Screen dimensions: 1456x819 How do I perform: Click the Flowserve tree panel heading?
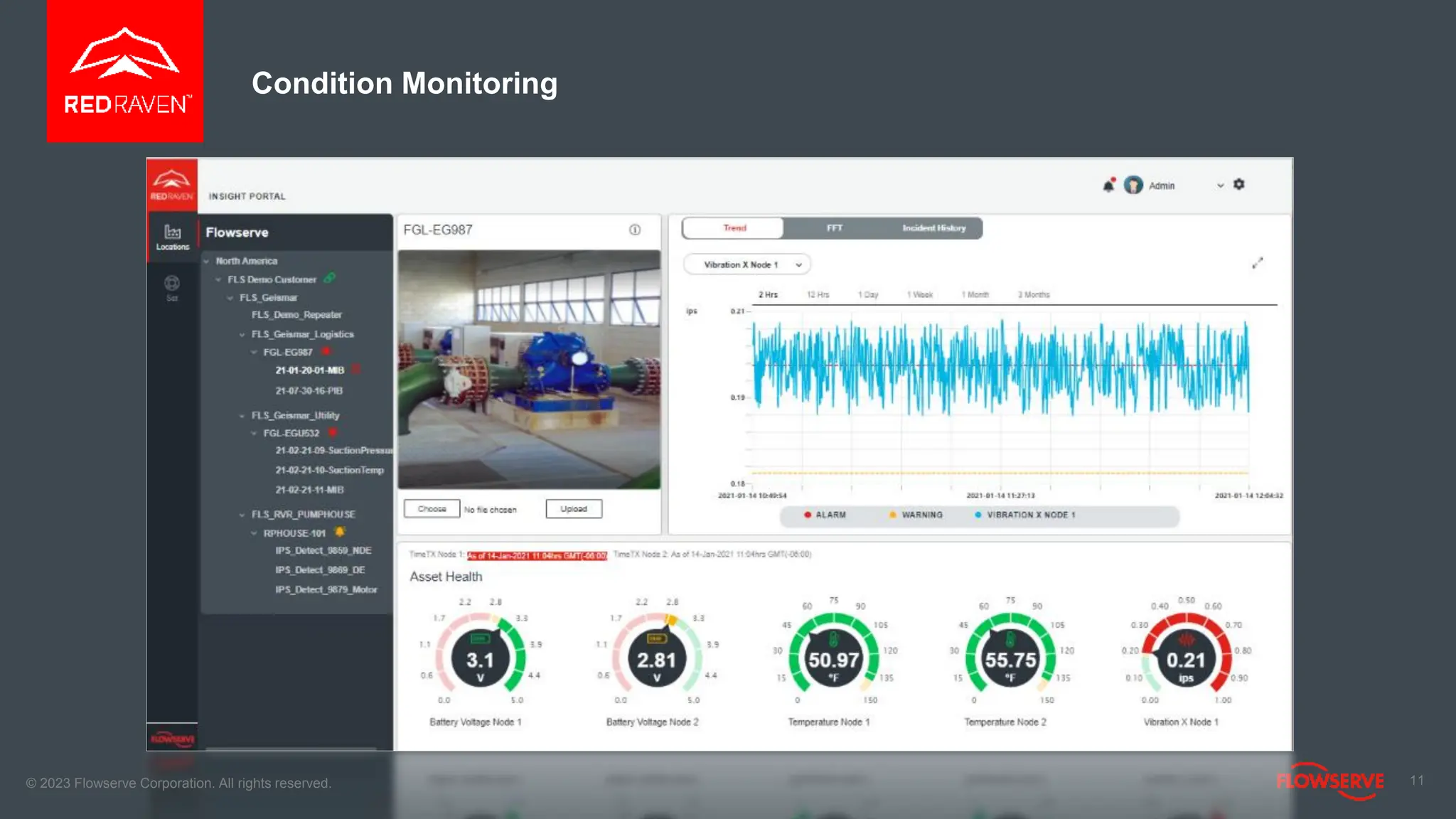[x=237, y=232]
